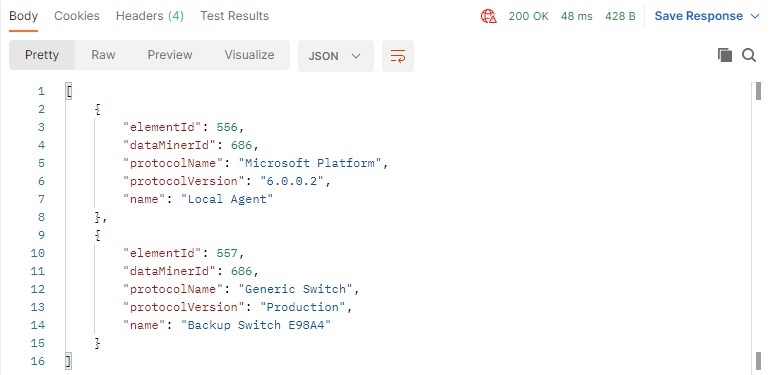Switch to the Body tab
Image resolution: width=772 pixels, height=375 pixels.
(x=24, y=16)
